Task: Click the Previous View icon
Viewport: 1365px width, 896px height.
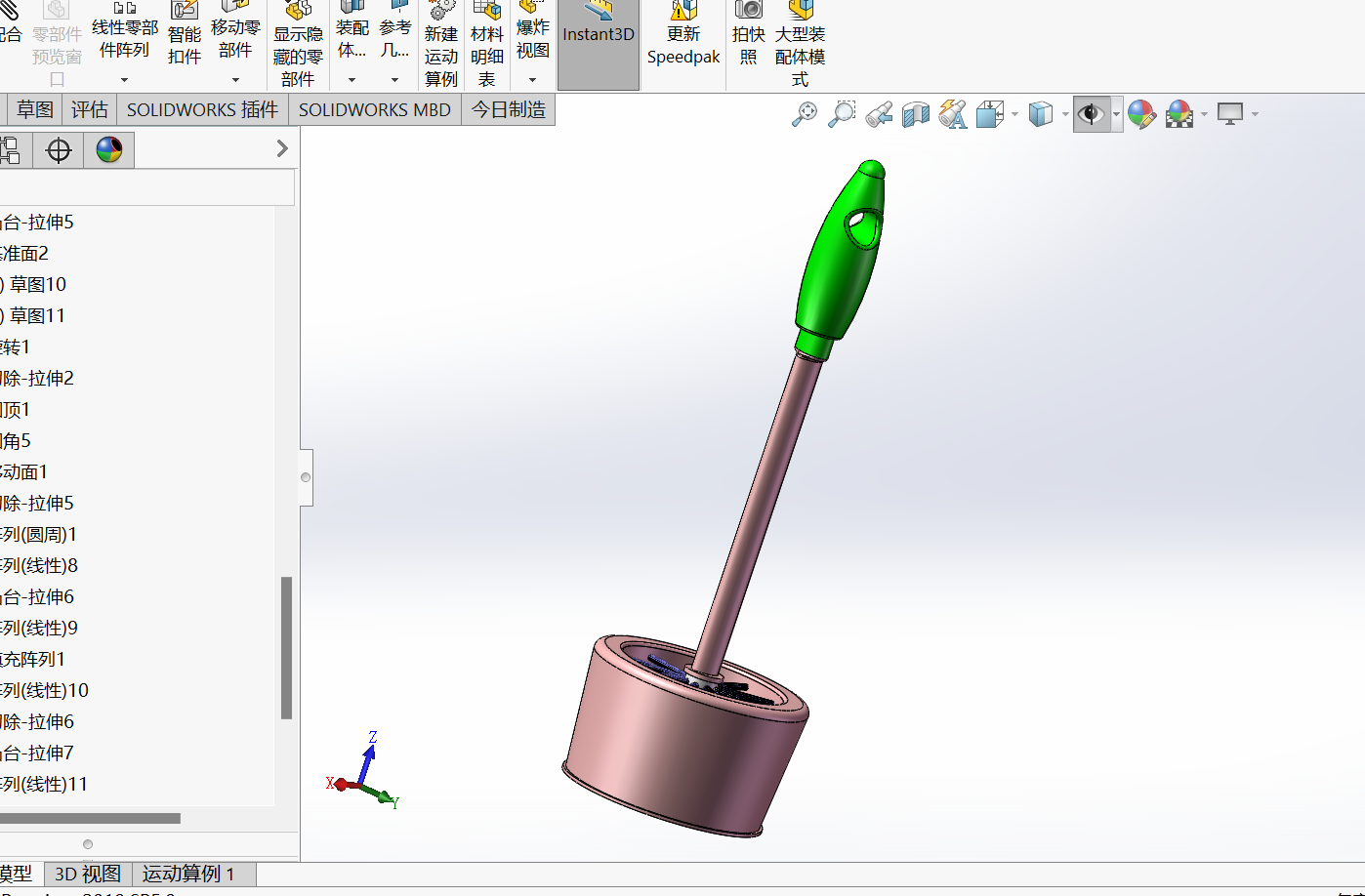Action: click(x=879, y=114)
